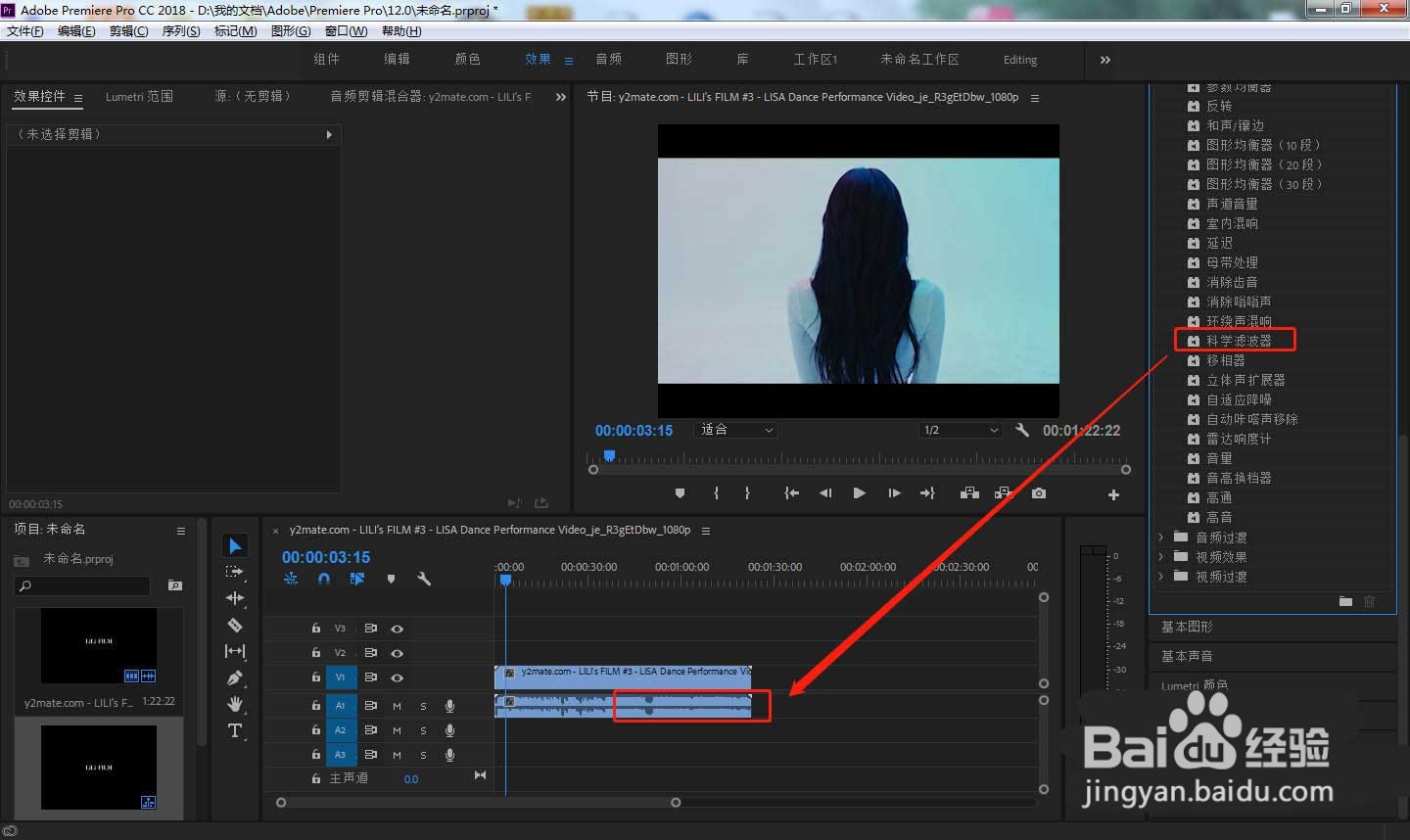Click the timeline horizontal zoom scrollbar
Screen dimensions: 1410x840
pos(478,803)
